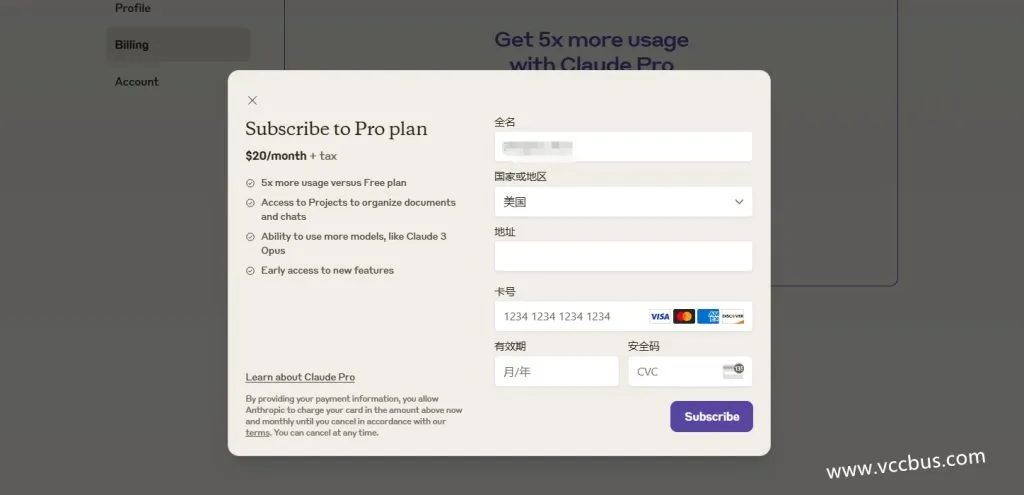
Task: Open the Profile settings section
Action: (133, 8)
